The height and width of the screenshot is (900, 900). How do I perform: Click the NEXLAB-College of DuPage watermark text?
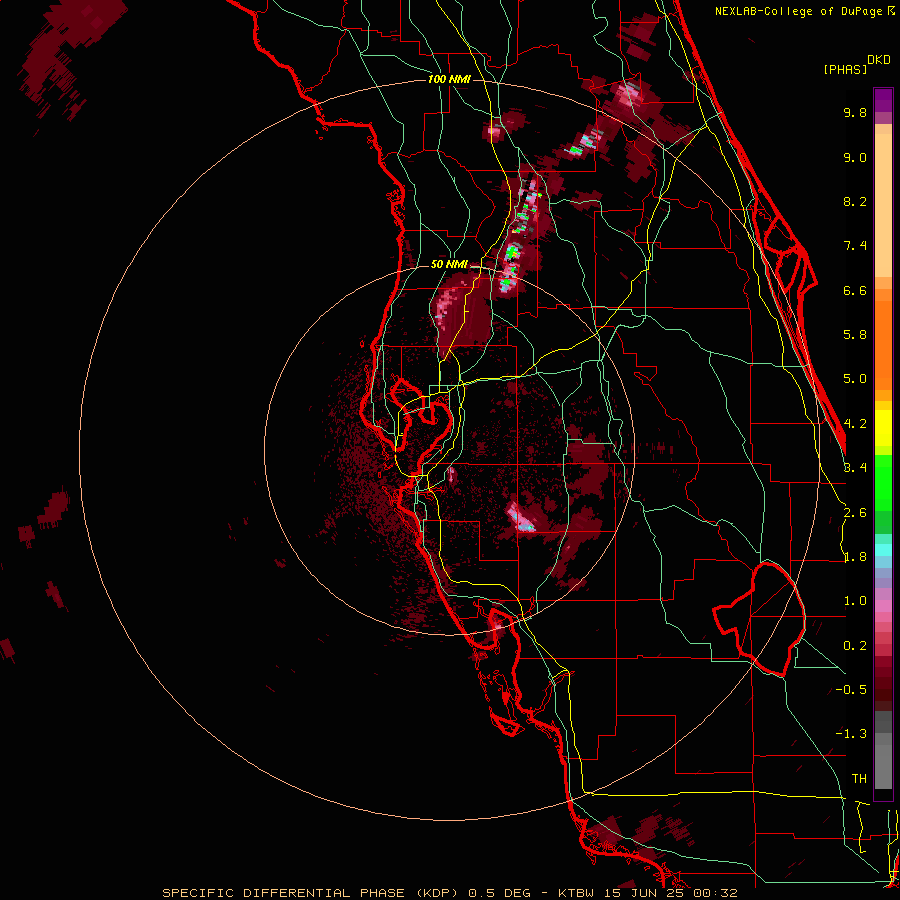[x=801, y=11]
